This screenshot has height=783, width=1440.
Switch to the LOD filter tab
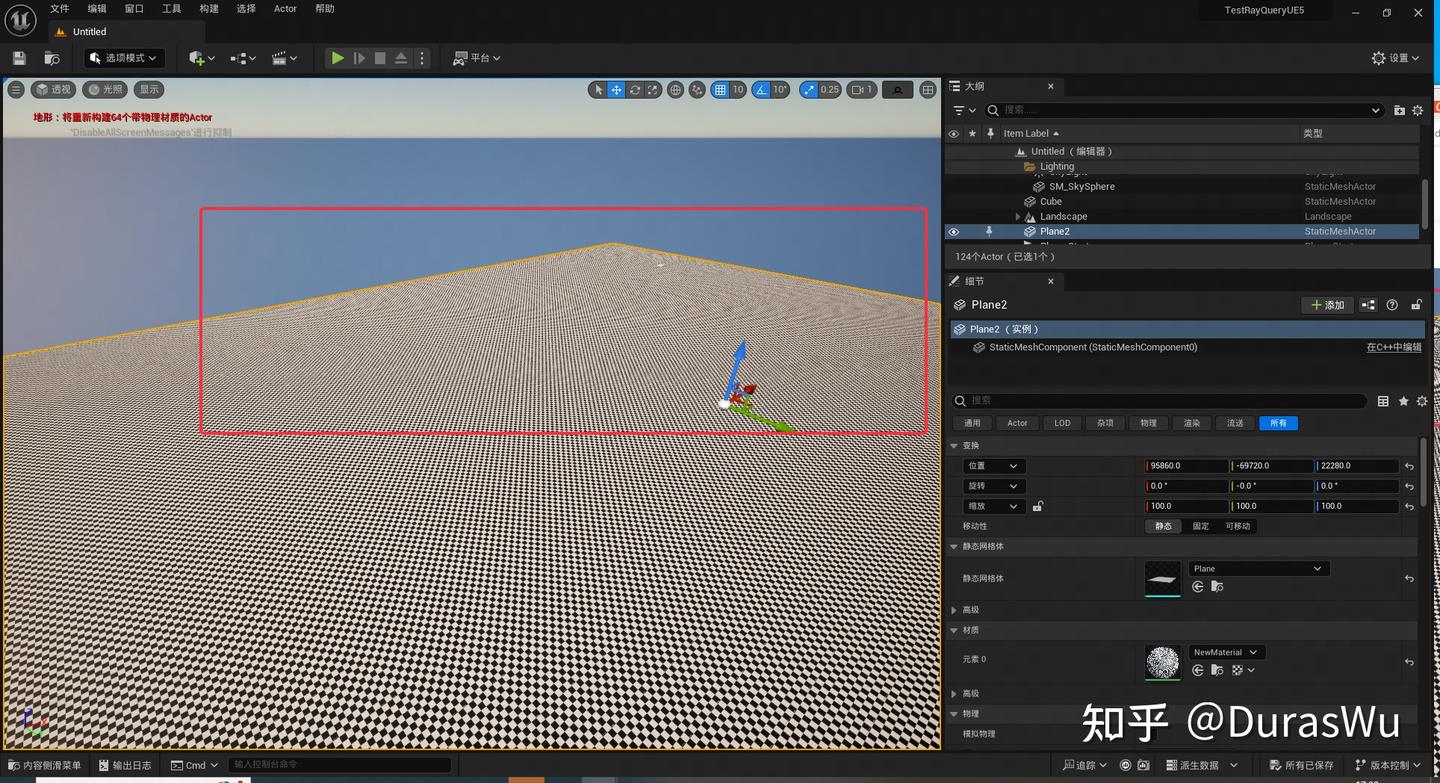tap(1062, 423)
